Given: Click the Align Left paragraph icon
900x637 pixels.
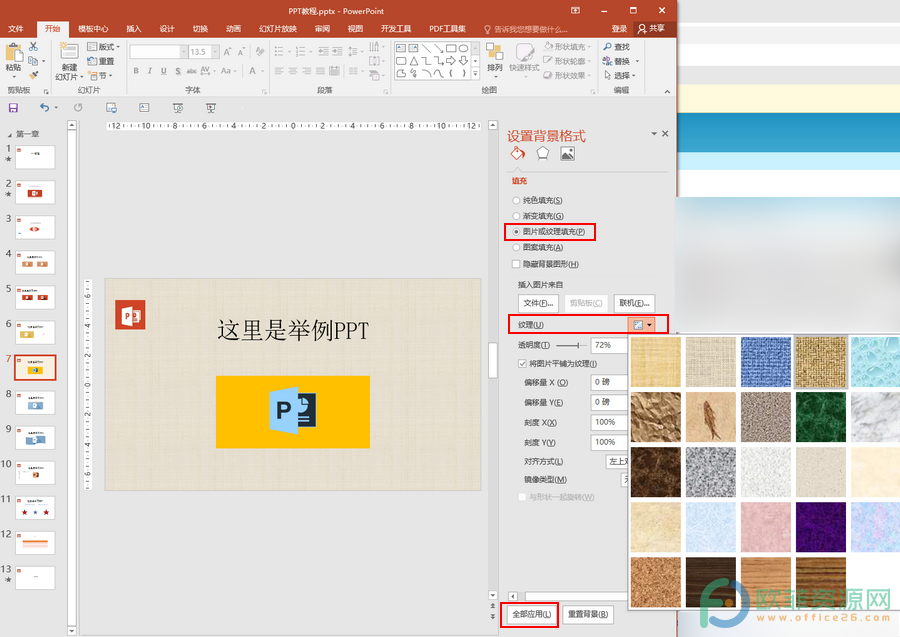Looking at the screenshot, I should (x=279, y=71).
